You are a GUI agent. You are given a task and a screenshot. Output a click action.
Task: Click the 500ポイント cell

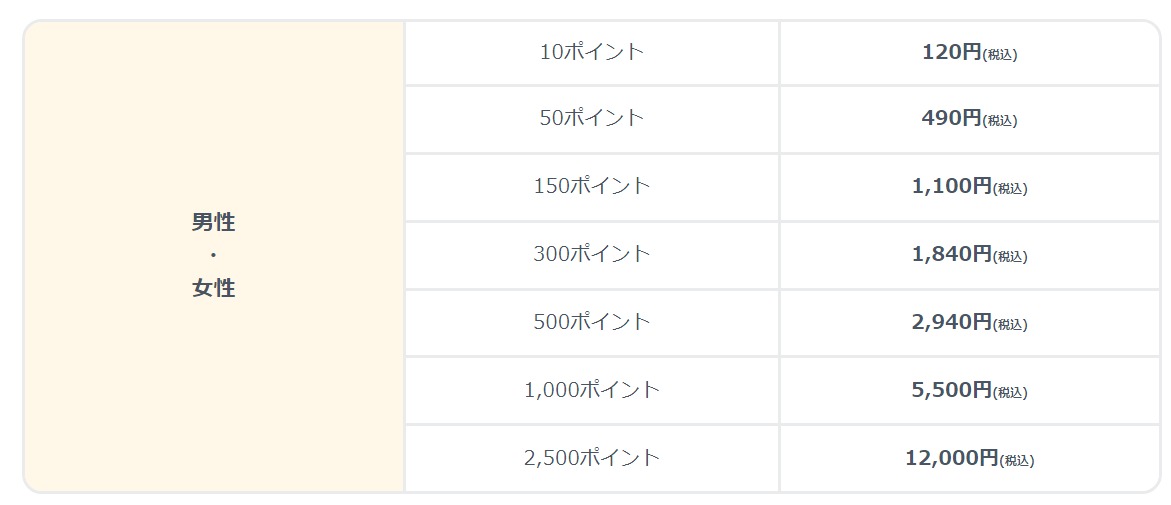coord(591,322)
